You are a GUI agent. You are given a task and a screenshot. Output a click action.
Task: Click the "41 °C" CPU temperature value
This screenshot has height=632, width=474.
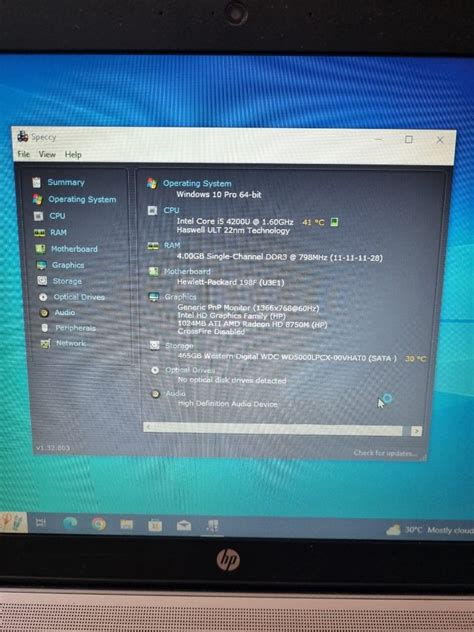click(x=313, y=222)
